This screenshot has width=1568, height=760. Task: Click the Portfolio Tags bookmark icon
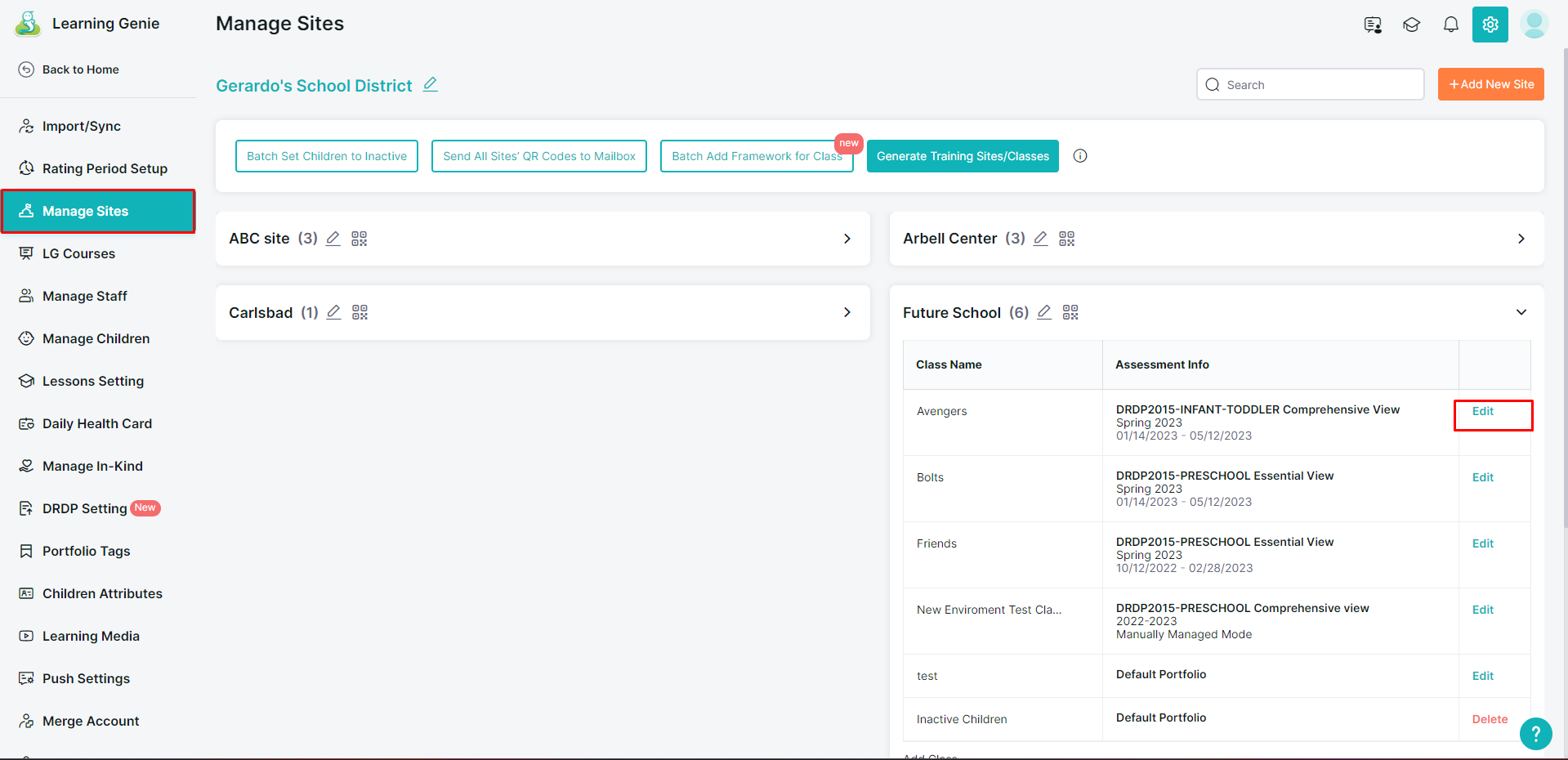pyautogui.click(x=26, y=551)
